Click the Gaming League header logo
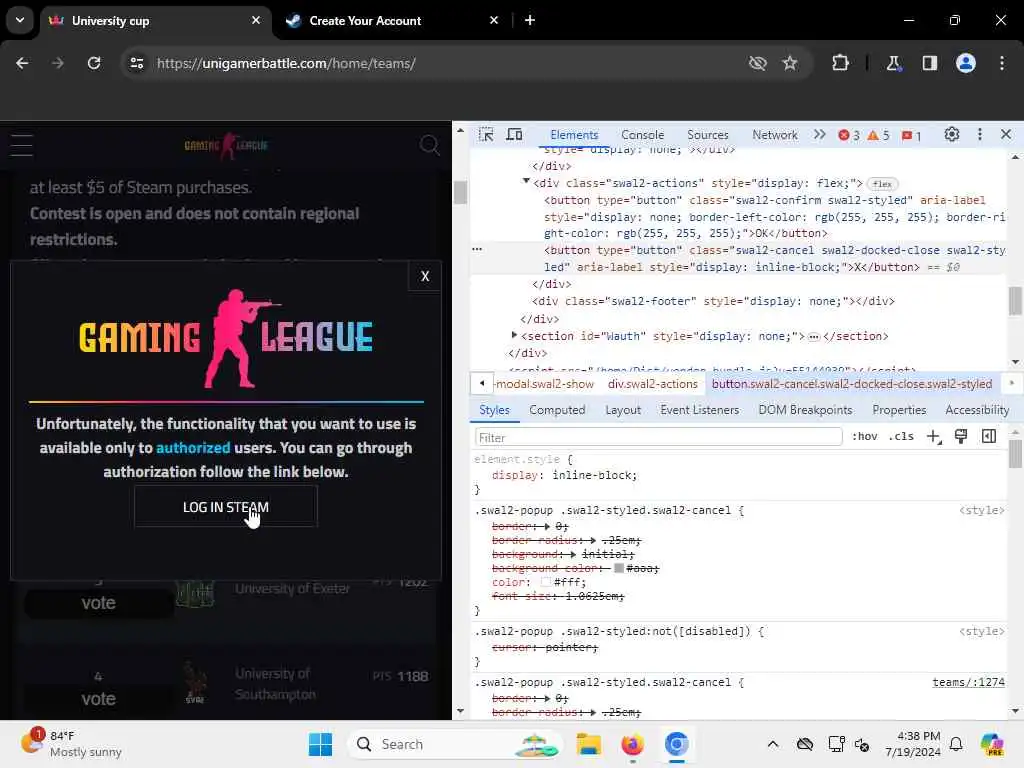The image size is (1024, 768). [x=226, y=145]
